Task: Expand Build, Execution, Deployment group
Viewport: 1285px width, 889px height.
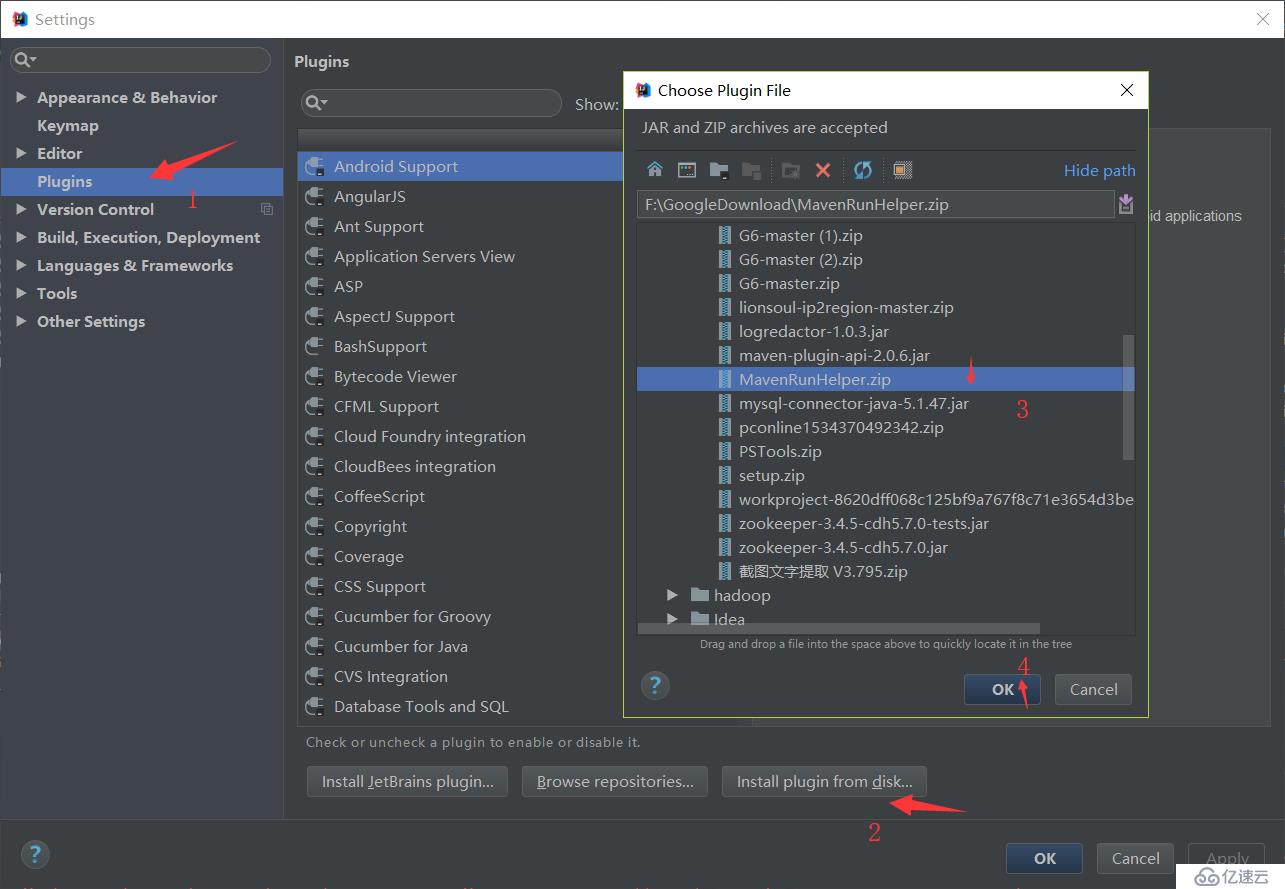Action: [x=21, y=237]
